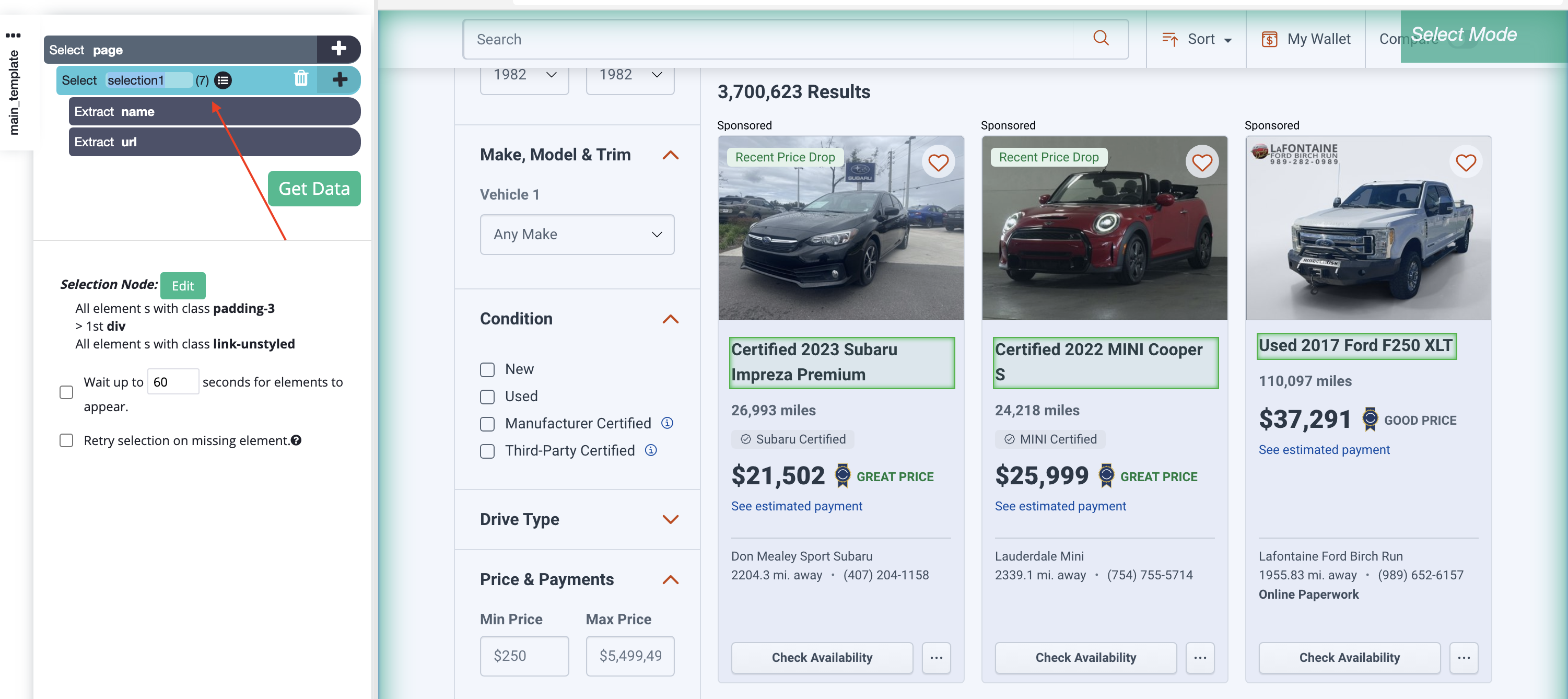The height and width of the screenshot is (699, 1568).
Task: Open more options for the Subaru listing
Action: click(x=936, y=658)
